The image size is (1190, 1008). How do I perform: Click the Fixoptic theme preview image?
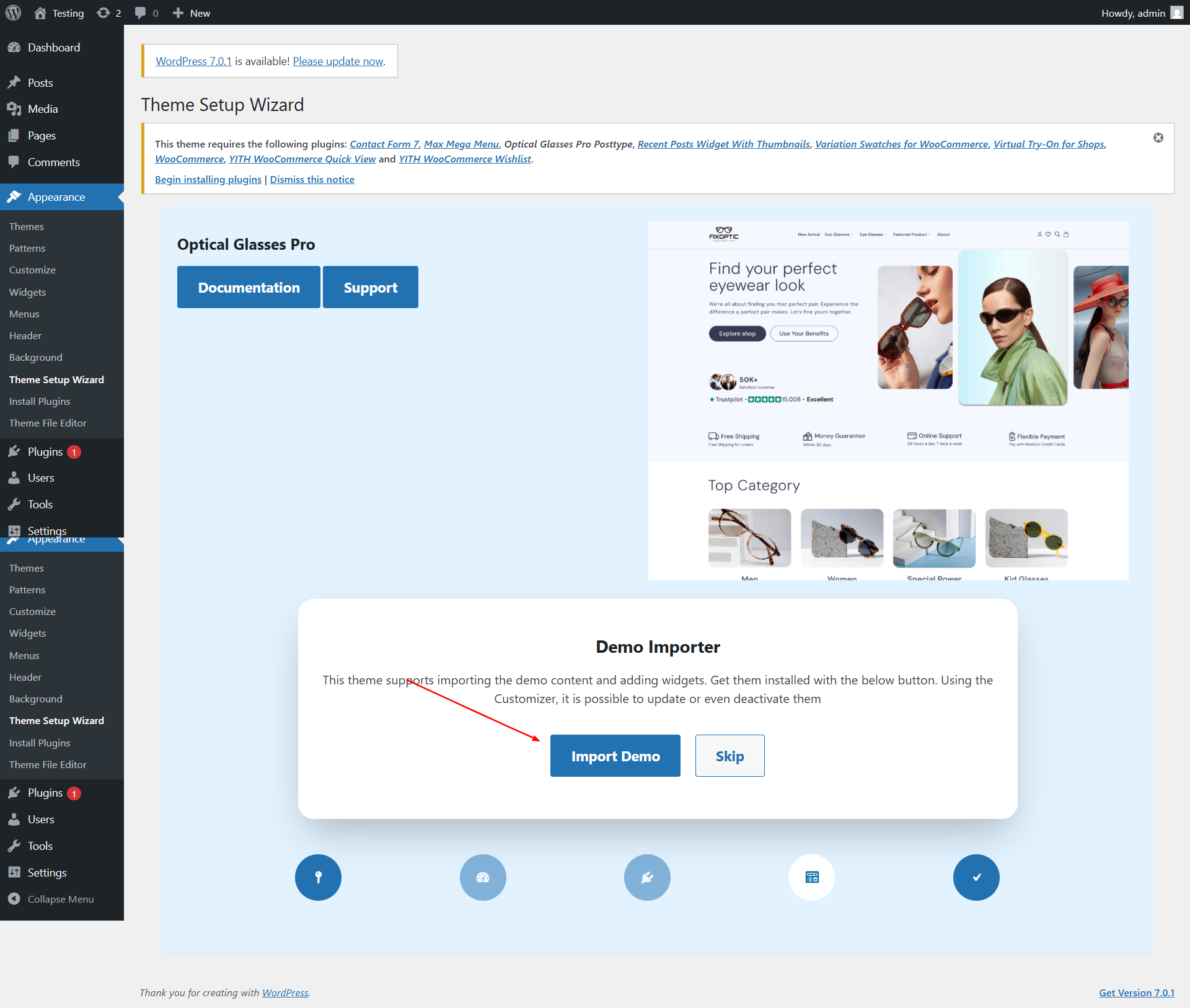888,400
